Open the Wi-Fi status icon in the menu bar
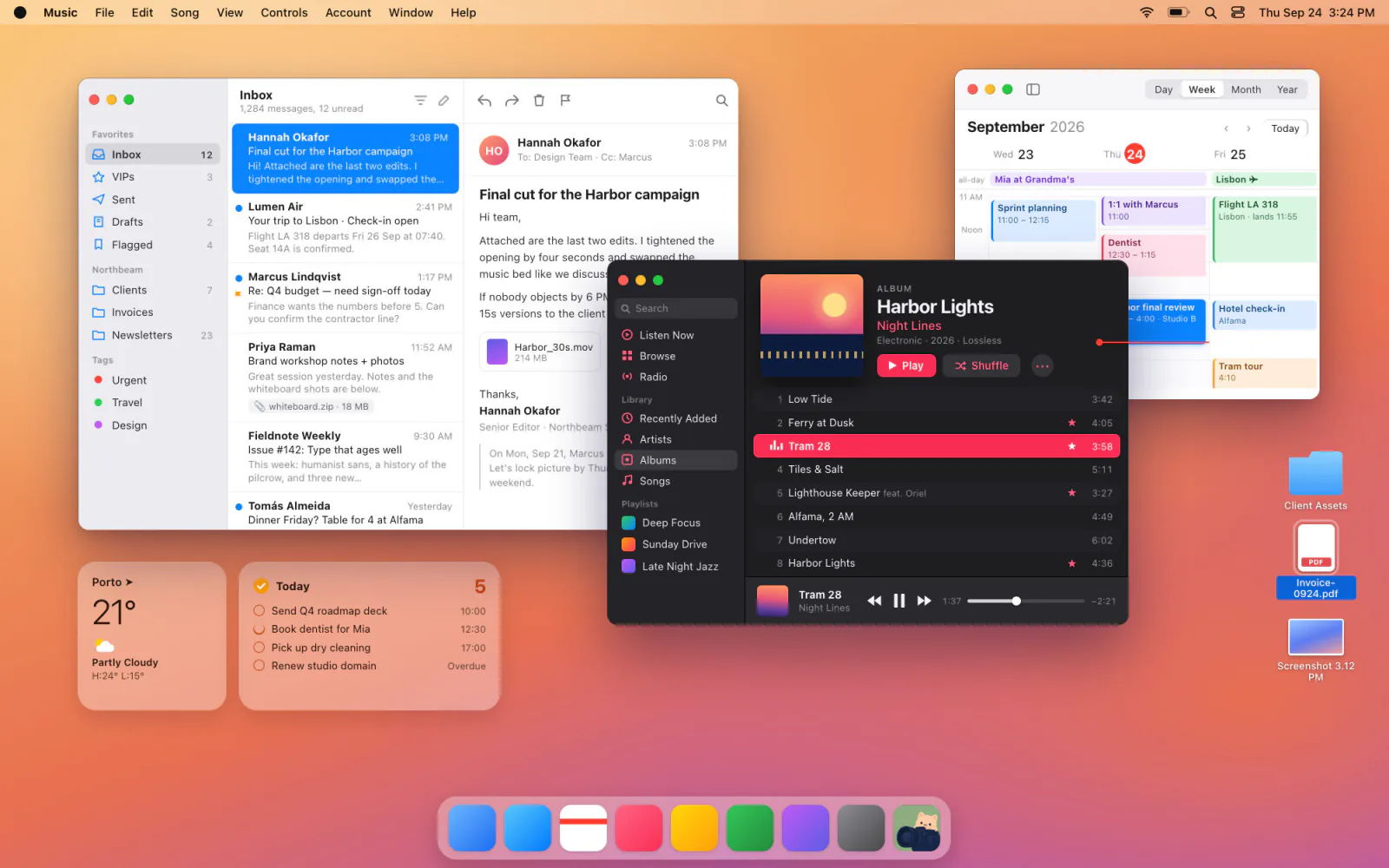1389x868 pixels. [1147, 13]
